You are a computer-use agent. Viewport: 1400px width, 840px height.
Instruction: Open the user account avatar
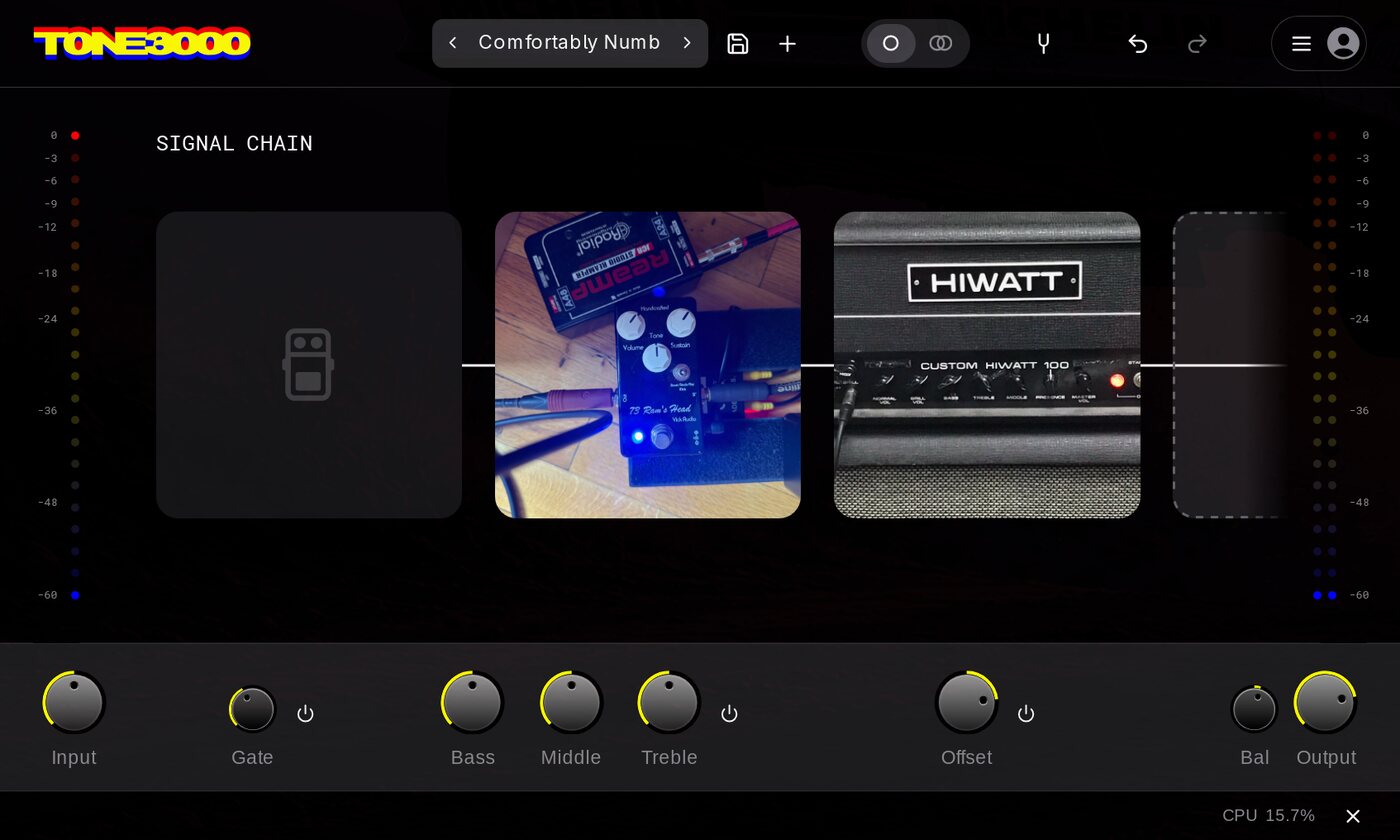pyautogui.click(x=1343, y=43)
